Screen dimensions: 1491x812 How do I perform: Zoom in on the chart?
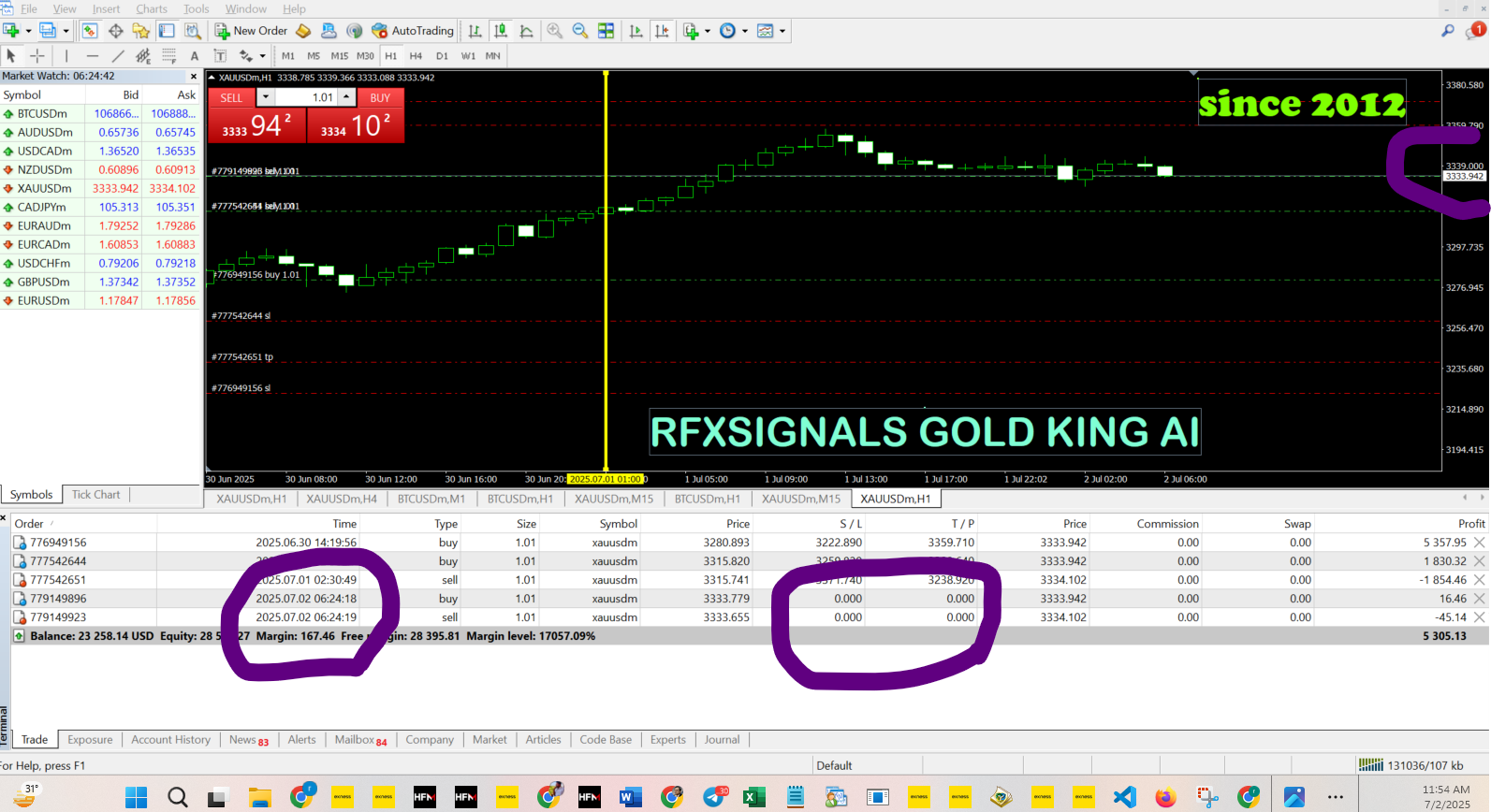coord(555,31)
